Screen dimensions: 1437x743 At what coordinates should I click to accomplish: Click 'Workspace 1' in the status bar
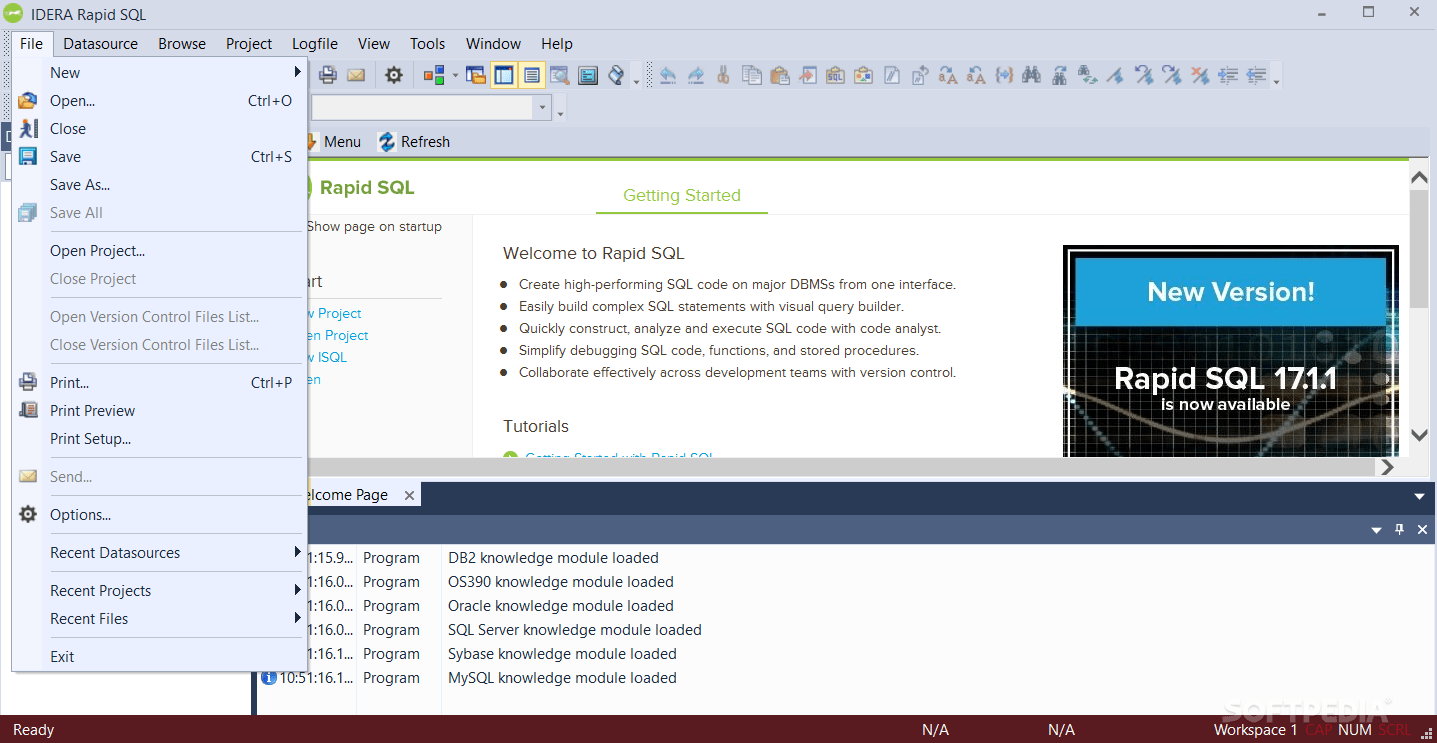1255,730
